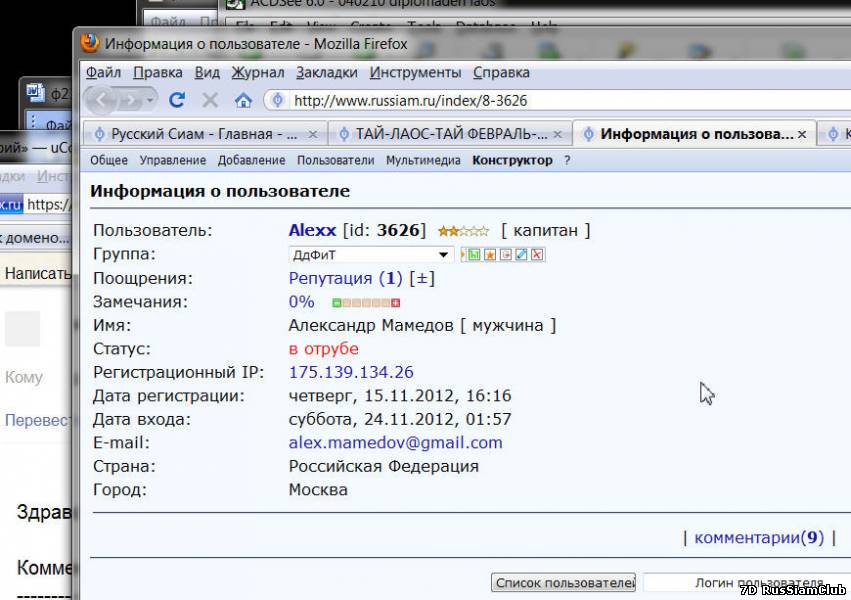Open the Пользователи admin bar menu
Image resolution: width=851 pixels, height=600 pixels.
[x=335, y=161]
